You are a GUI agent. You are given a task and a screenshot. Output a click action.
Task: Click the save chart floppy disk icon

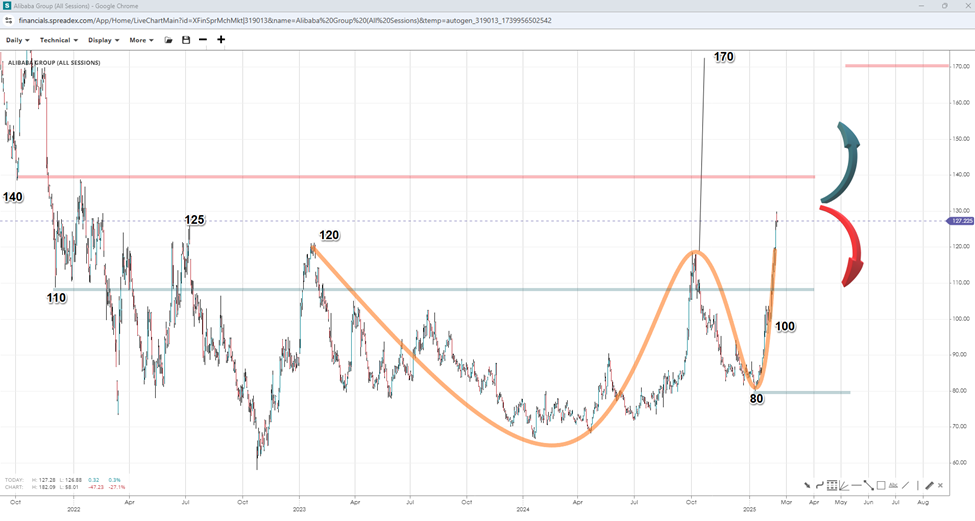[186, 40]
